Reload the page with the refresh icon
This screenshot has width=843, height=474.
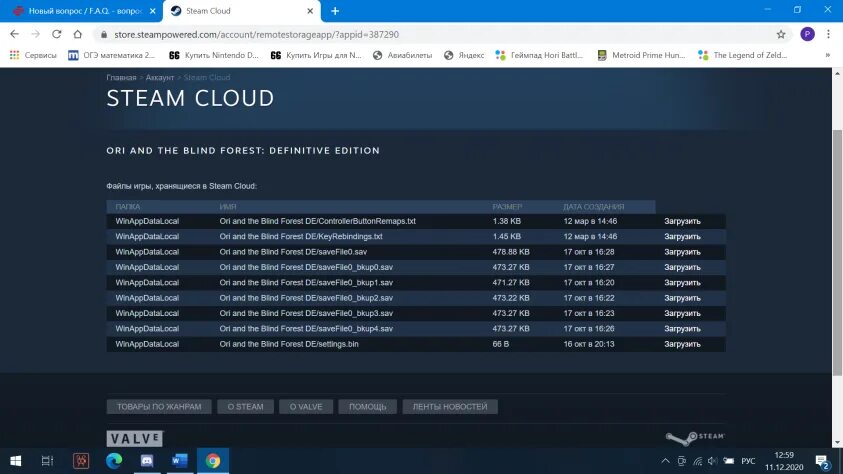[56, 34]
